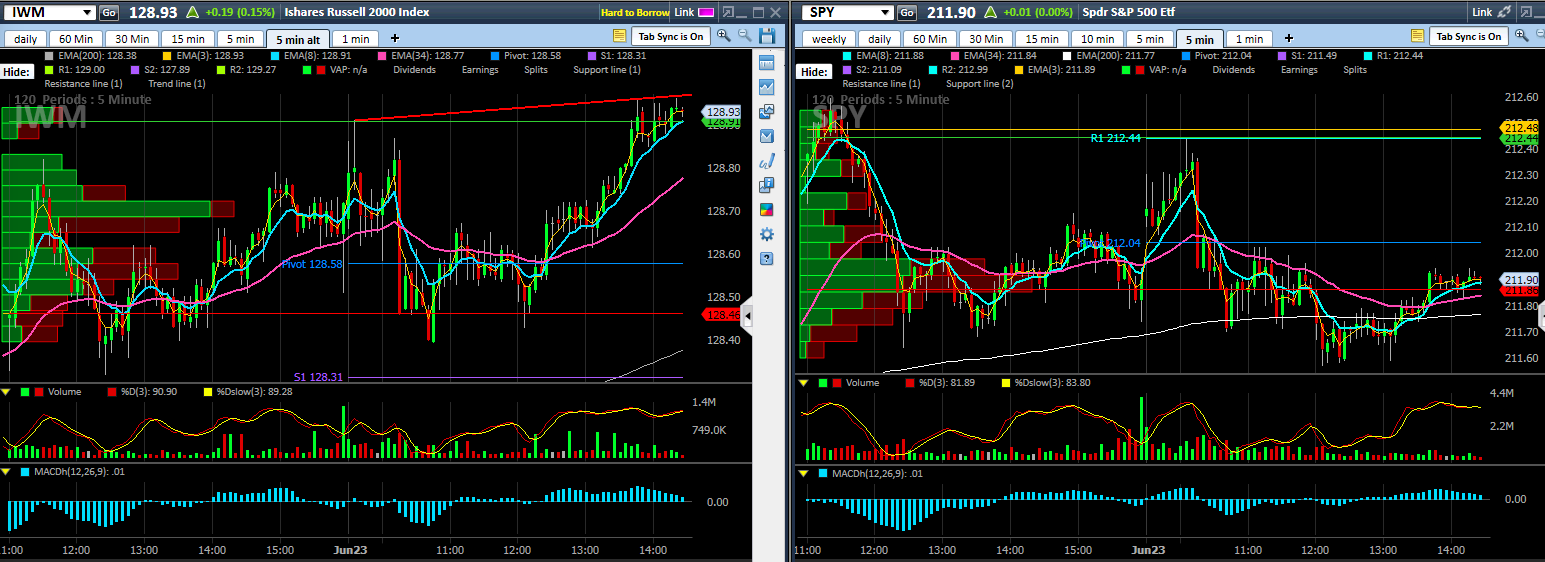The width and height of the screenshot is (1545, 562).
Task: Switch SPY chart to 30 Min tab
Action: click(x=984, y=38)
